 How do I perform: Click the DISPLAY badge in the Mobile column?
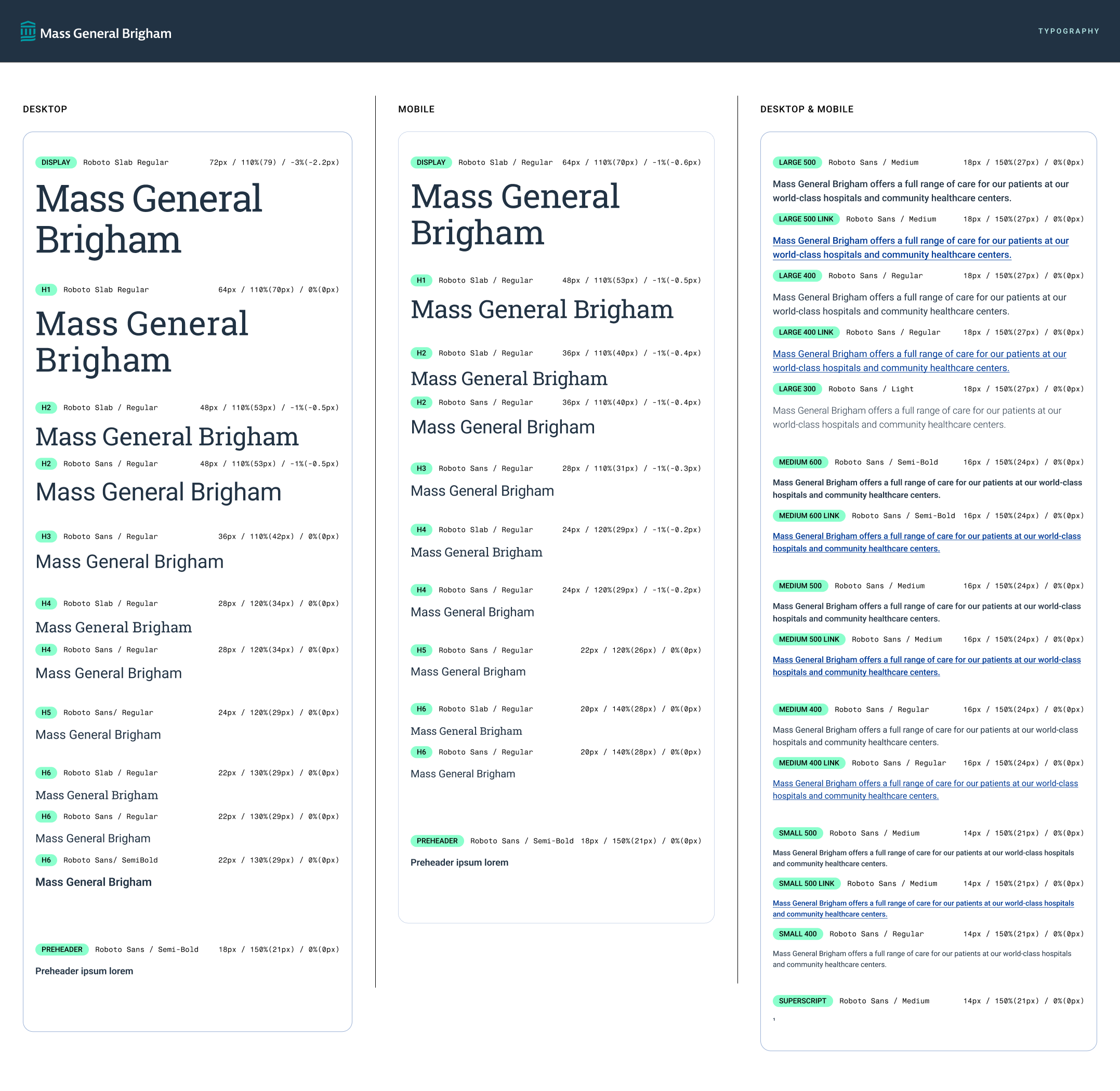click(x=431, y=162)
